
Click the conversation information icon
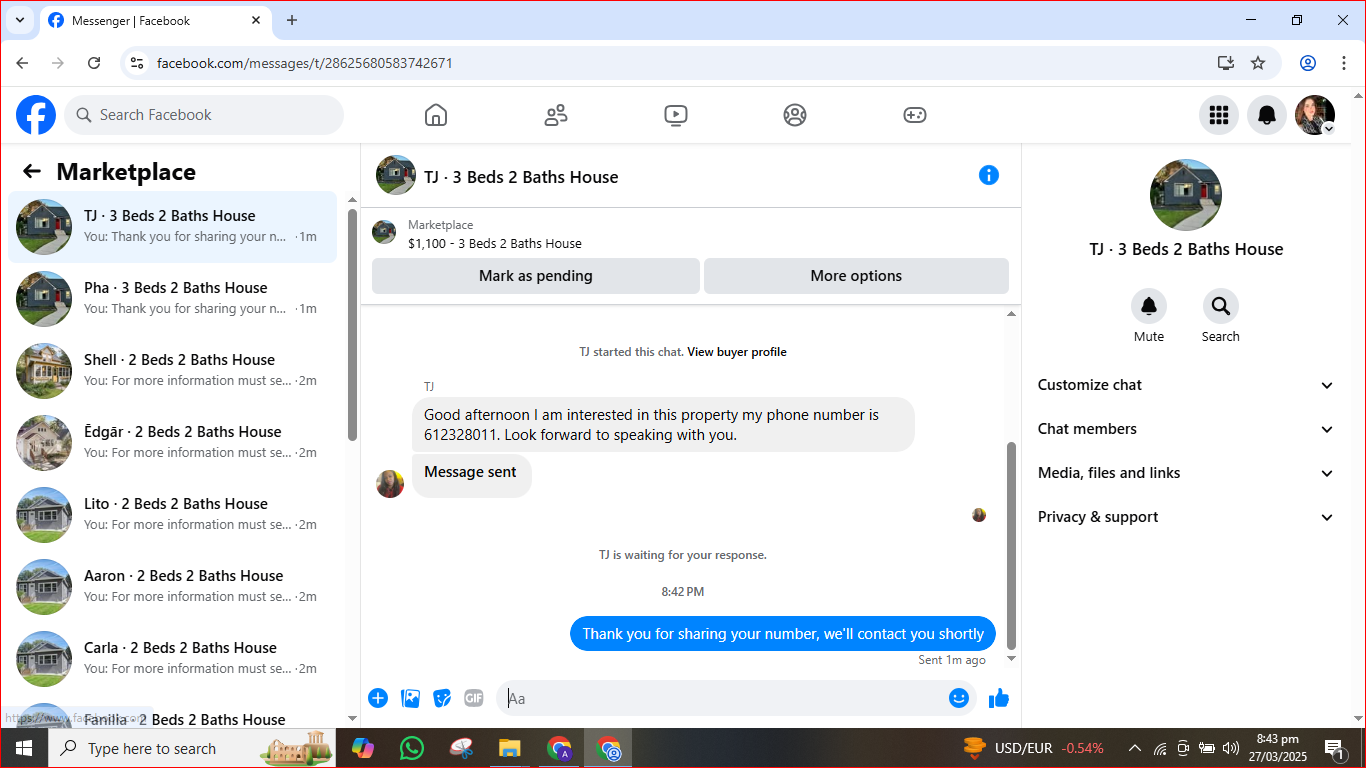tap(989, 175)
